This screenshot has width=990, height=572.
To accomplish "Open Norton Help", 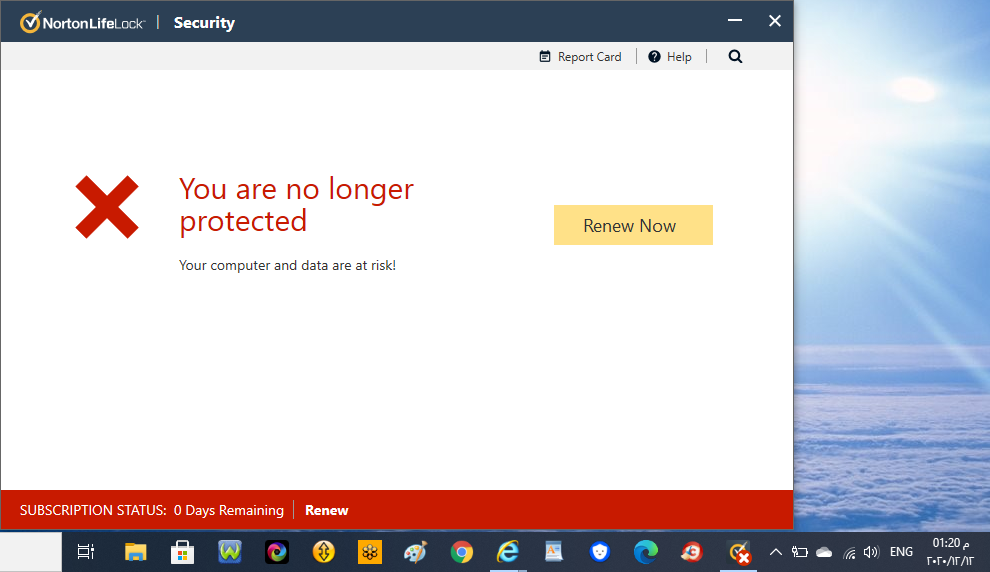I will pyautogui.click(x=670, y=57).
